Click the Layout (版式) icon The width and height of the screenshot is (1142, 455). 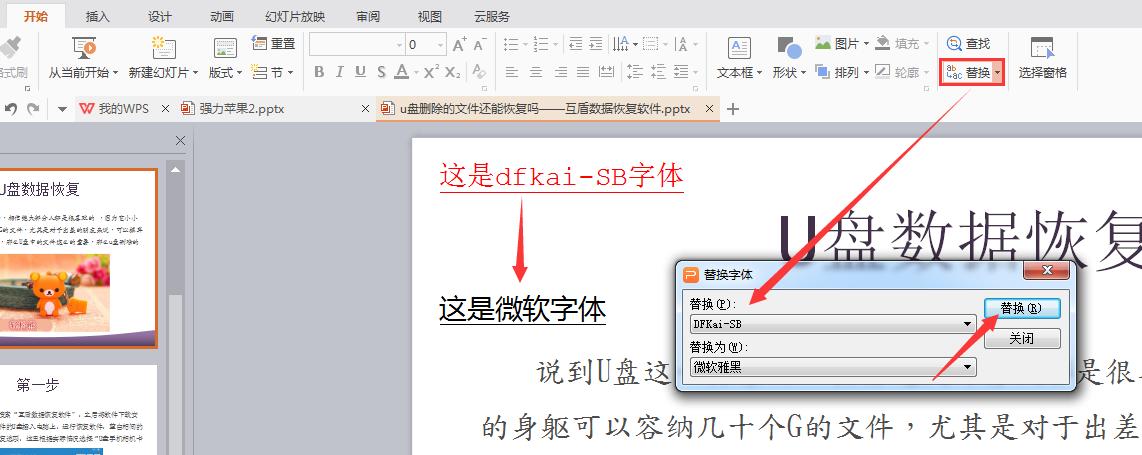point(225,48)
